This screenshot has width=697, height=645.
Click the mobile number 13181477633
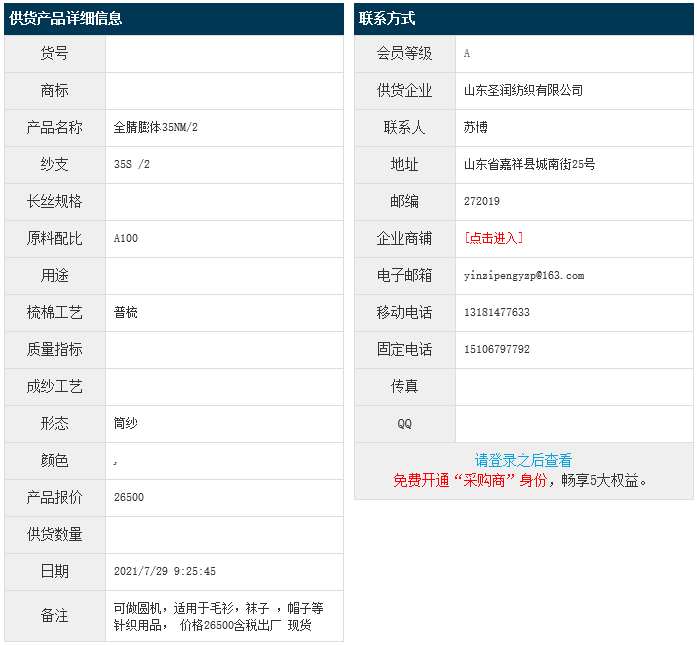pyautogui.click(x=497, y=312)
